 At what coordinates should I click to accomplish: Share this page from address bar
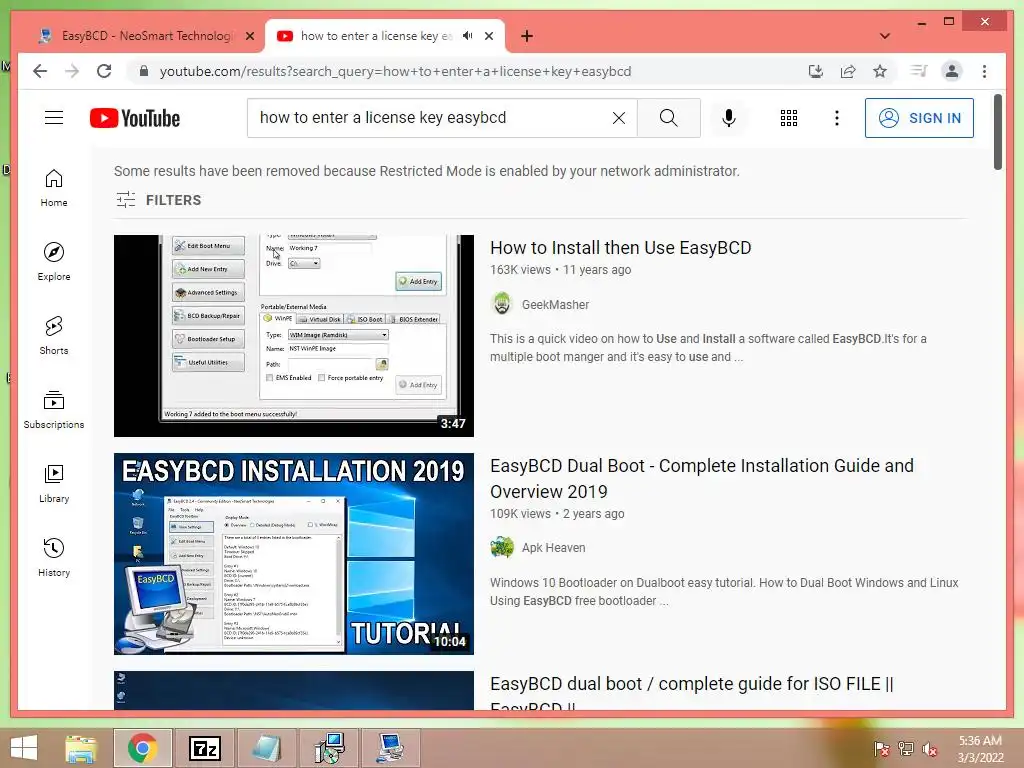pyautogui.click(x=848, y=71)
